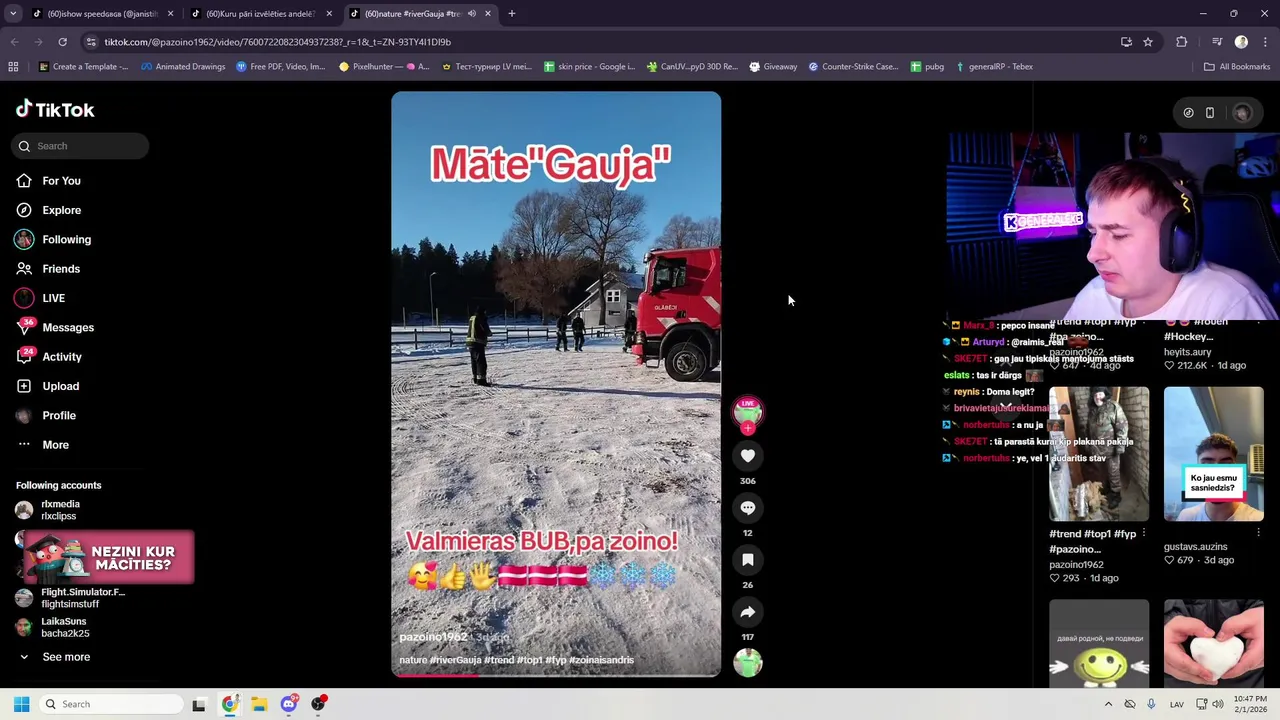The image size is (1280, 720).
Task: Expand following accounts with See more
Action: [66, 657]
